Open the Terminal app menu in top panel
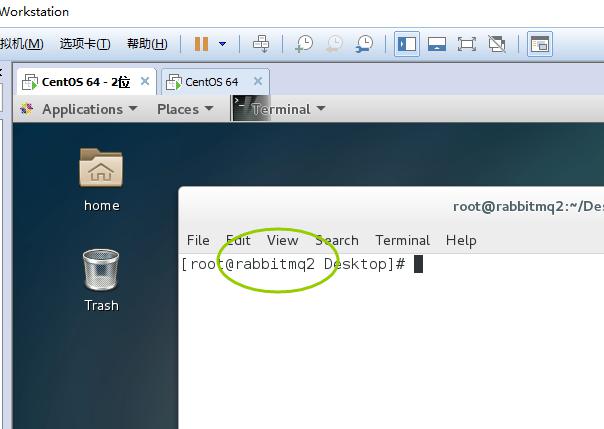This screenshot has height=429, width=604. [280, 109]
